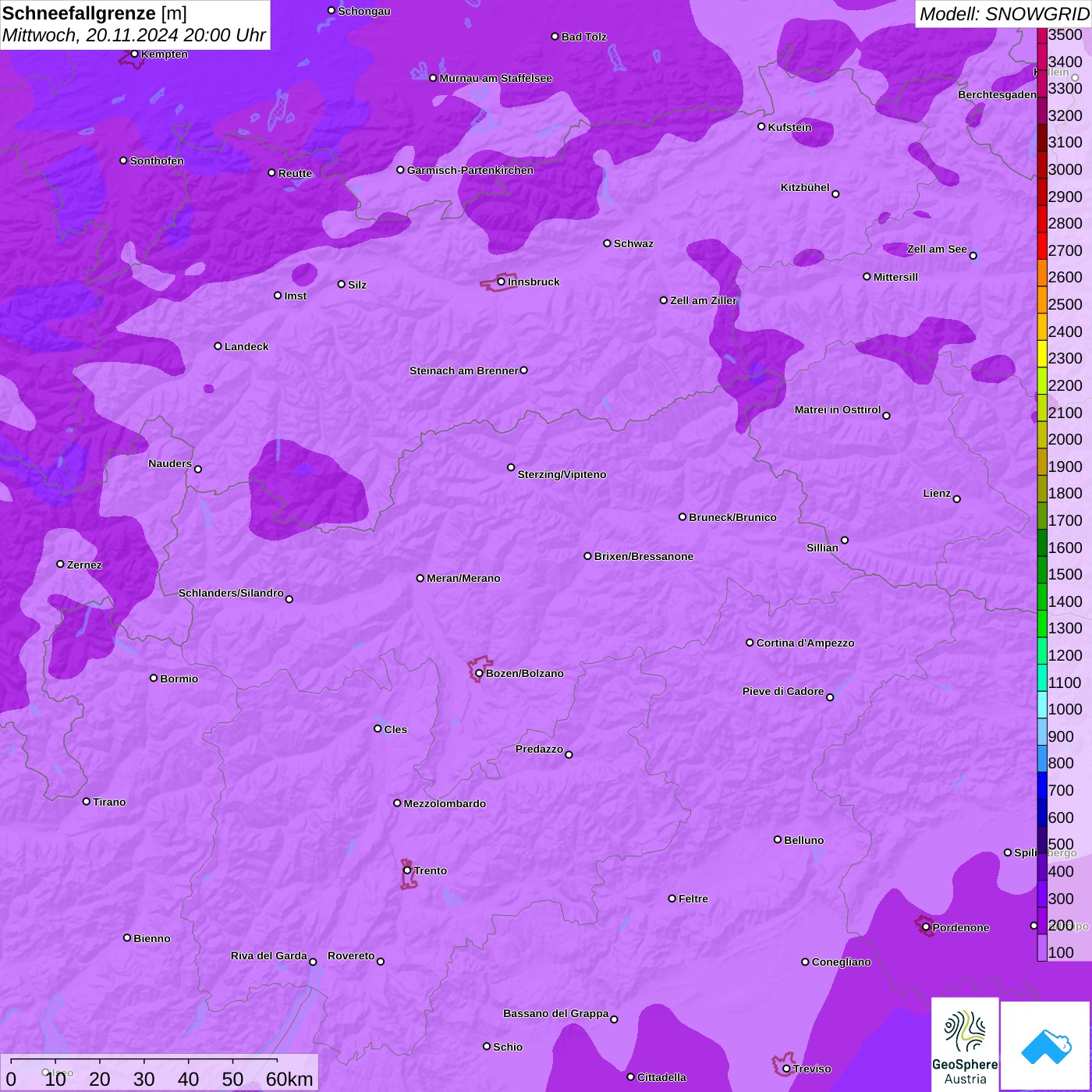Screen dimensions: 1092x1092
Task: Click the Landeck marker dot
Action: [218, 346]
